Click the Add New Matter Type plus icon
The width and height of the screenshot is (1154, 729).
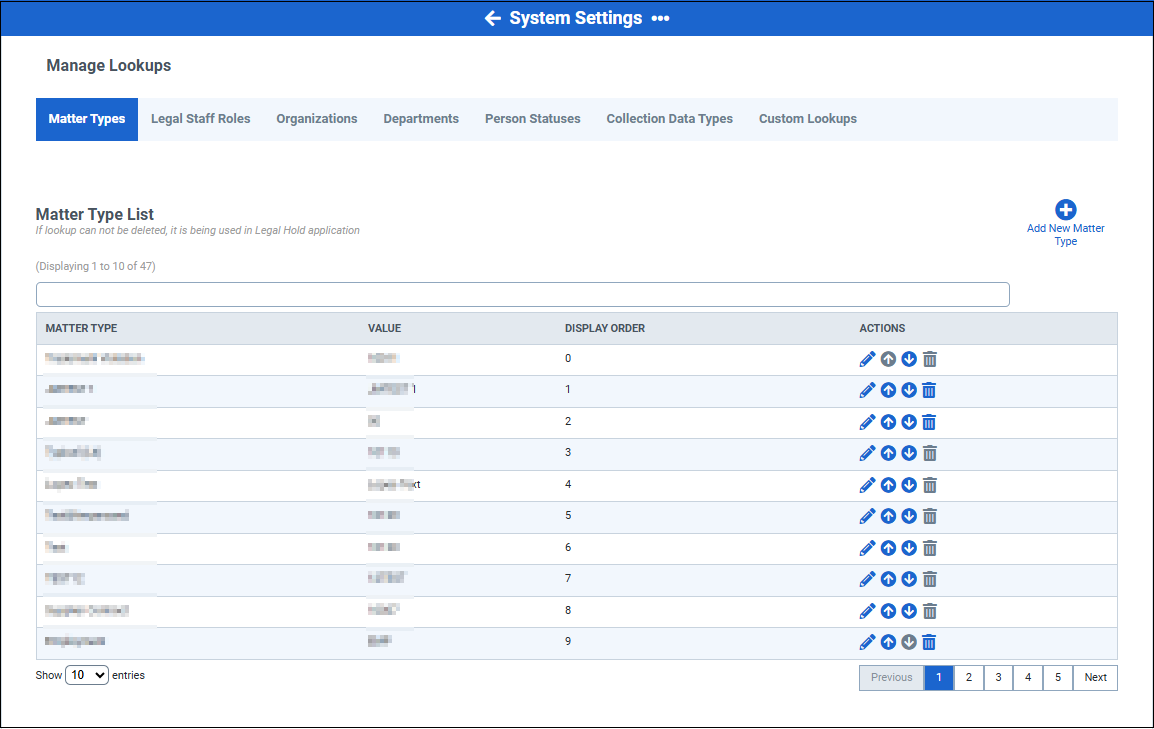(x=1065, y=210)
